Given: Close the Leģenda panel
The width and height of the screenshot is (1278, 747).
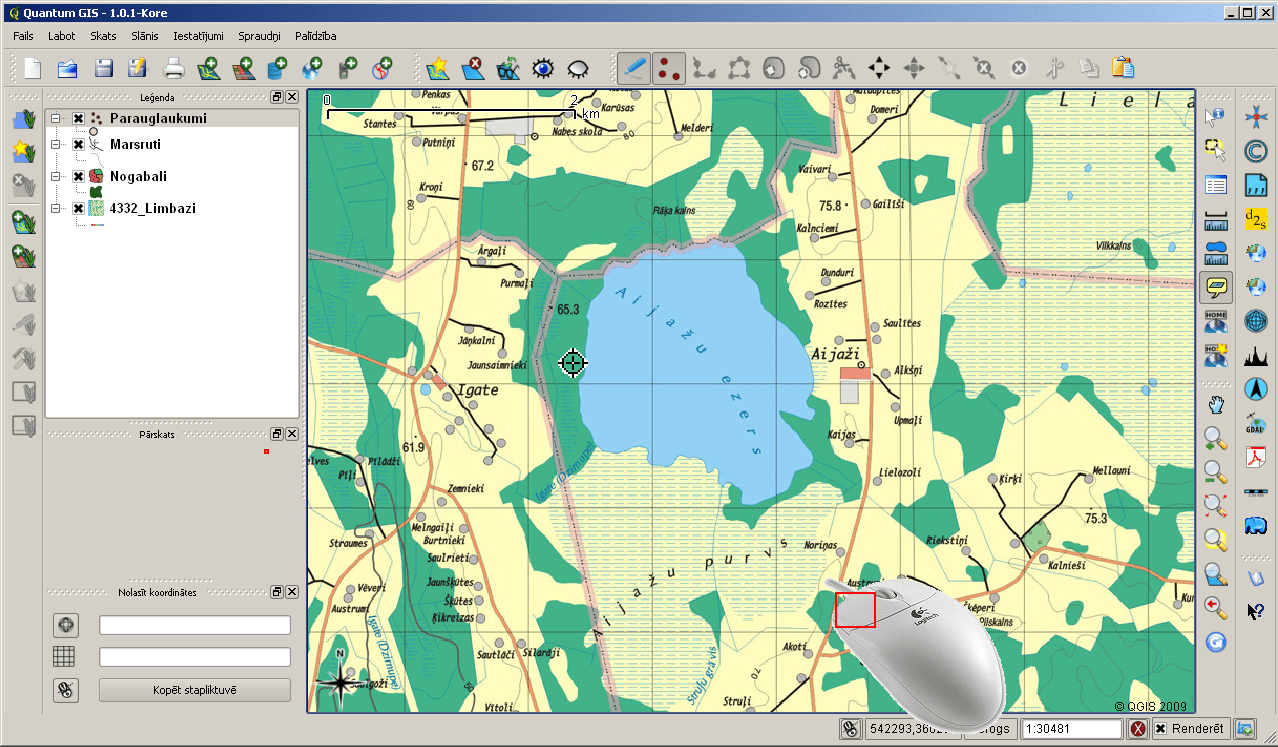Looking at the screenshot, I should [x=292, y=97].
